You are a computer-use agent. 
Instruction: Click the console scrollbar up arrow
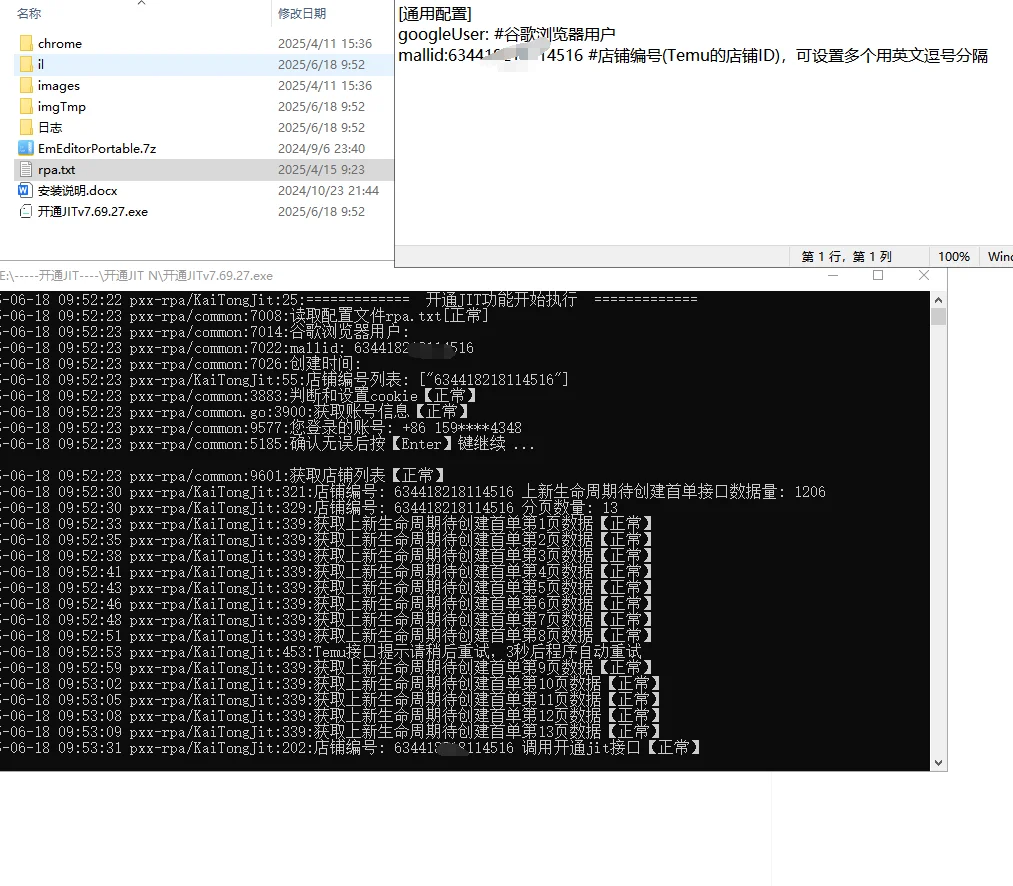tap(939, 300)
